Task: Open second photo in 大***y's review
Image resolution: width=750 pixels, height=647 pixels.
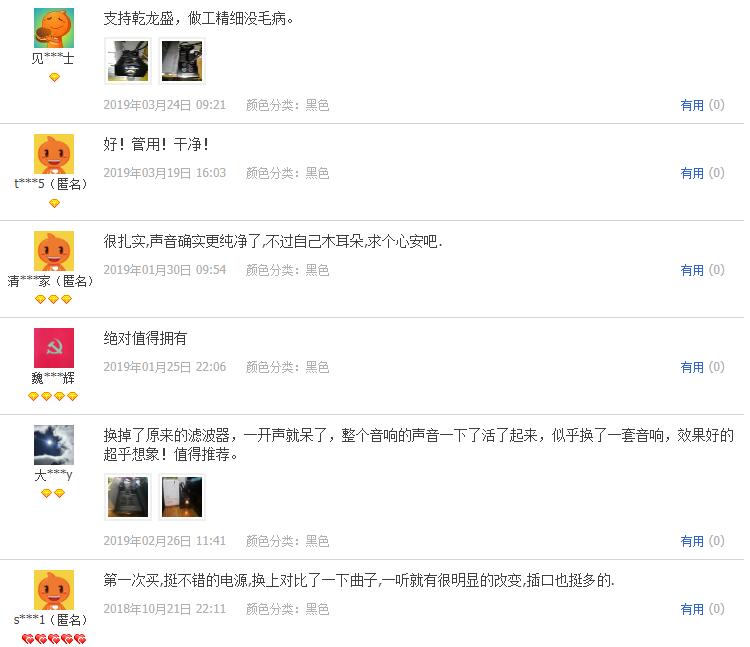Action: coord(182,497)
